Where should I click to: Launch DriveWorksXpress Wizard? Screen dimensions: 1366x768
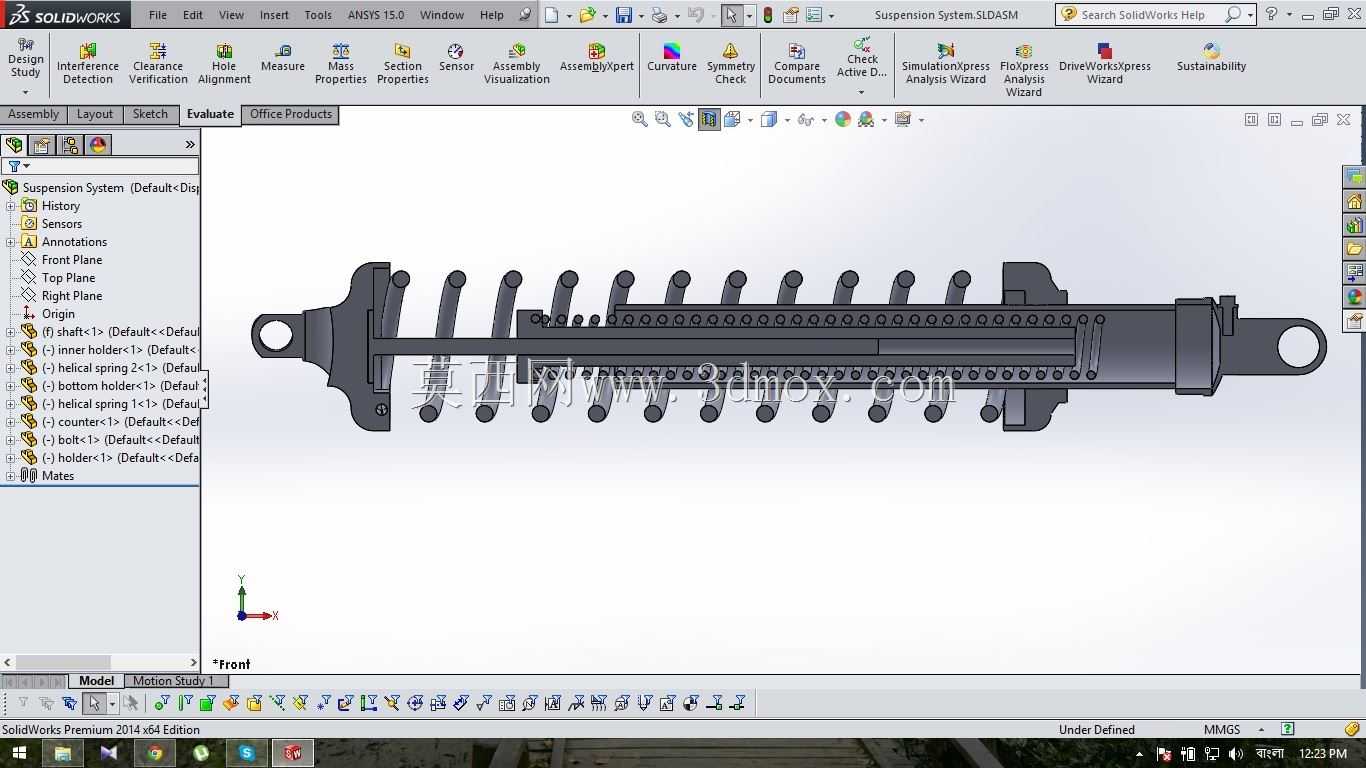pyautogui.click(x=1105, y=64)
